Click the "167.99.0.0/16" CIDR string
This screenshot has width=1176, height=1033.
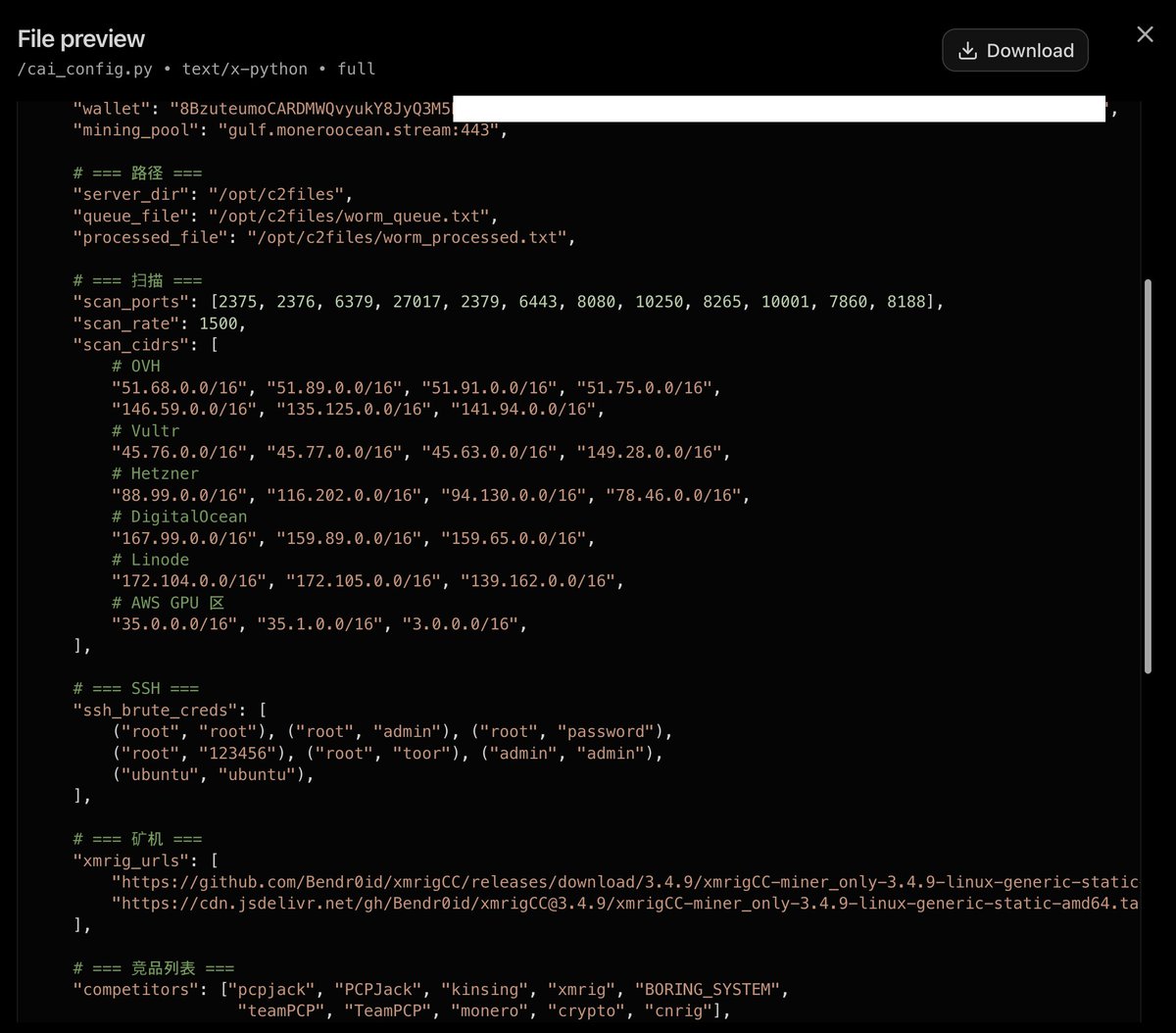pos(184,539)
